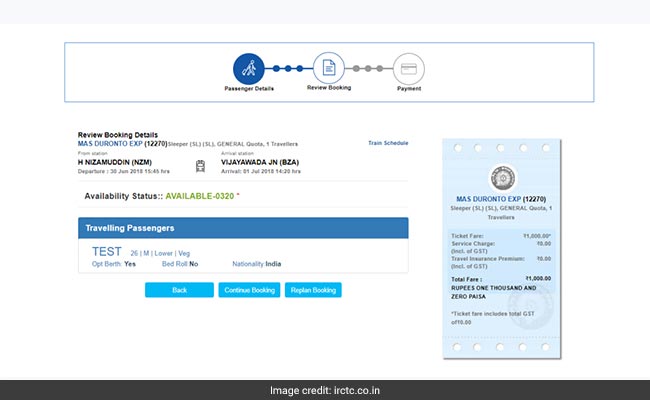The height and width of the screenshot is (400, 650).
Task: Click the blue progress dots after Passenger Details
Action: pos(287,69)
